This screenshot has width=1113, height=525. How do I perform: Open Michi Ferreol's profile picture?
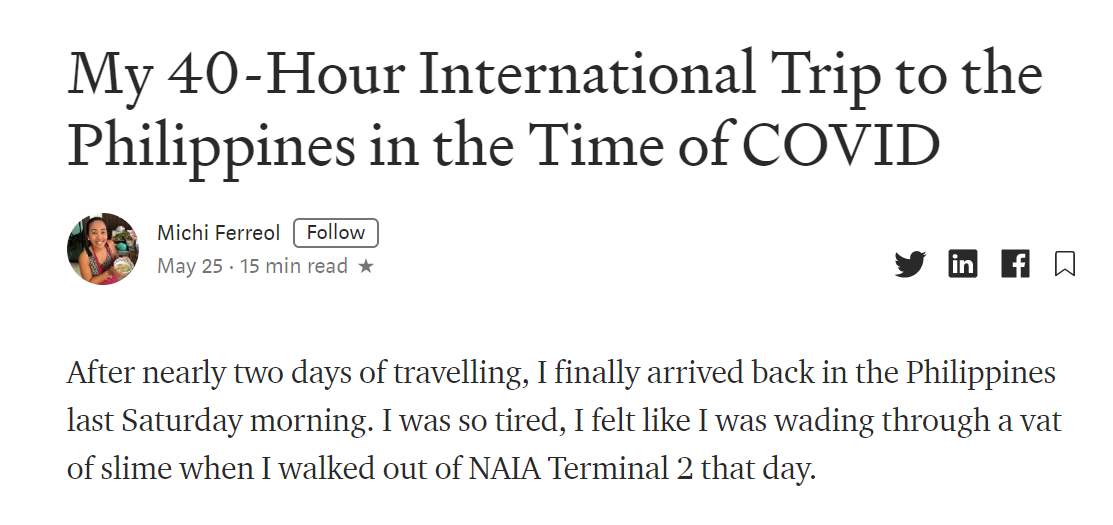(103, 248)
